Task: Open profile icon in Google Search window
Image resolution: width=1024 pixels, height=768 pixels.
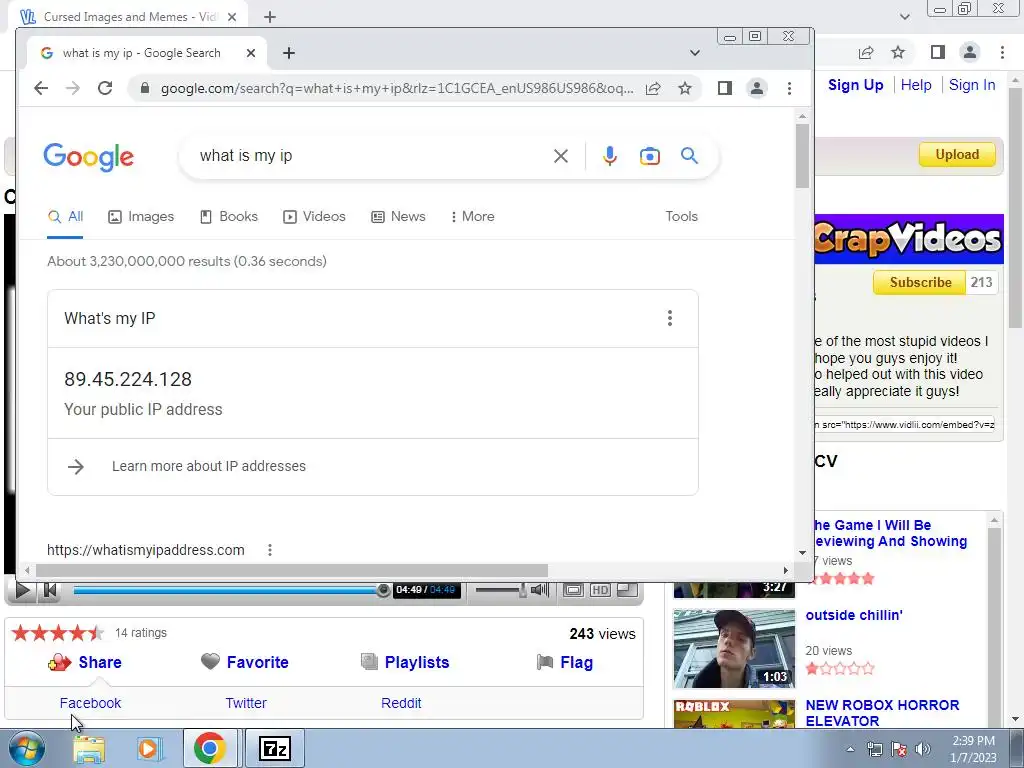Action: click(x=757, y=88)
